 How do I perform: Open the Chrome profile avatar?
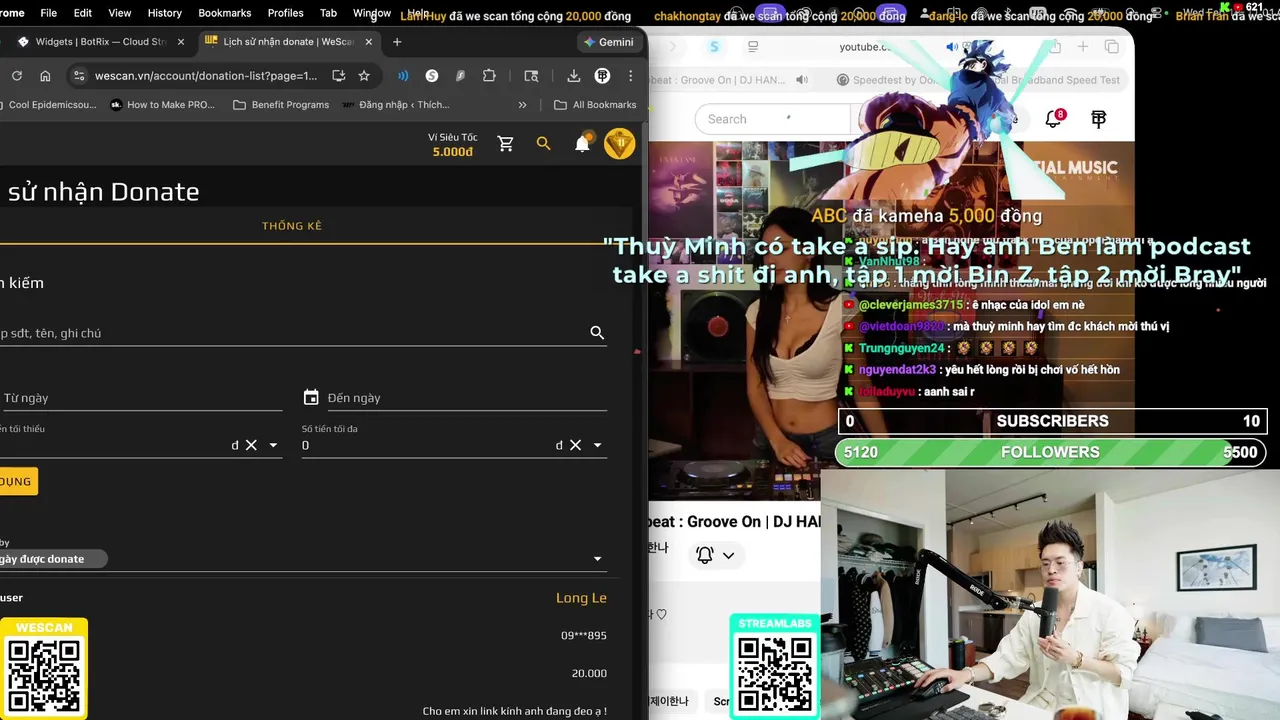pos(603,76)
